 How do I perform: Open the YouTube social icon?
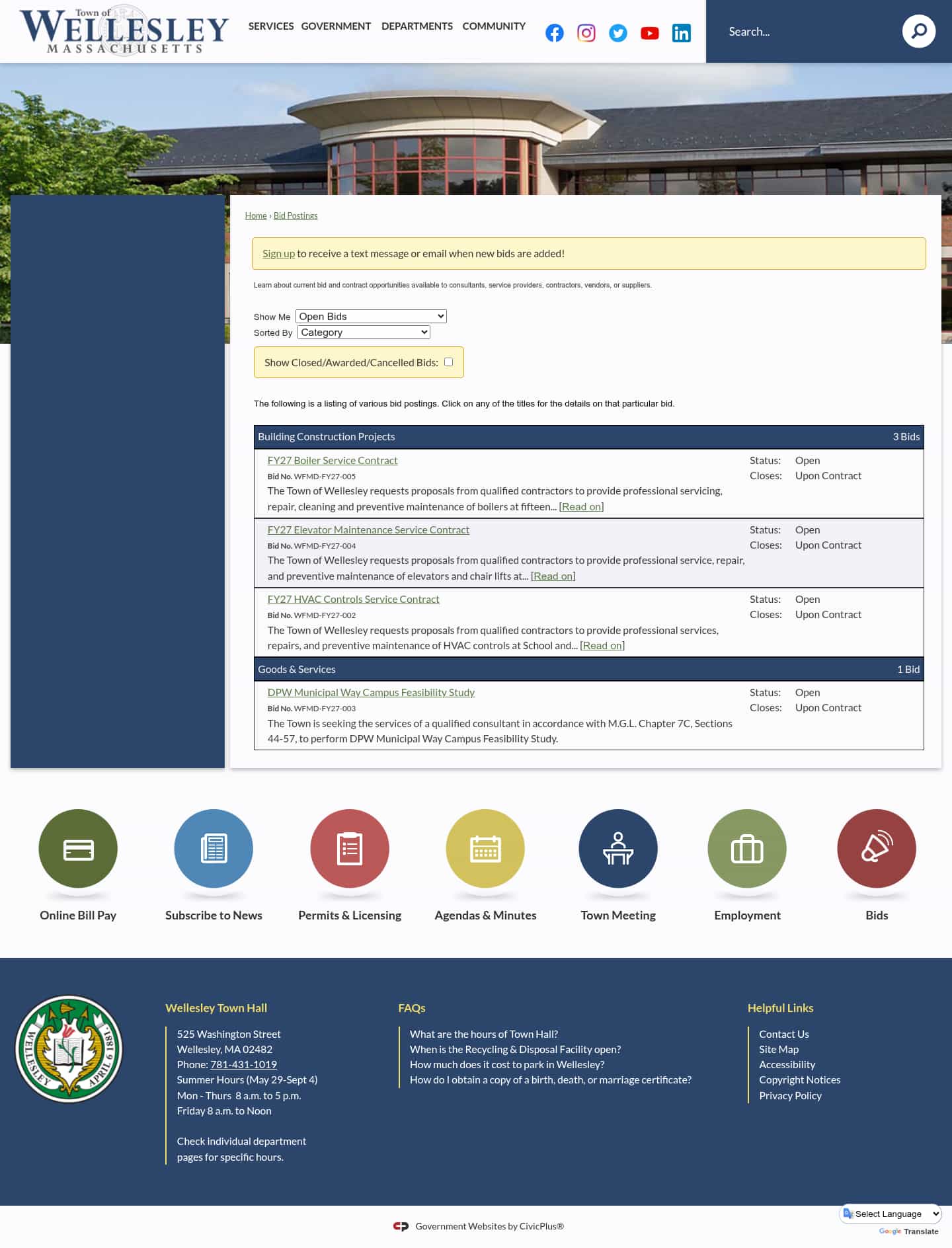[650, 33]
